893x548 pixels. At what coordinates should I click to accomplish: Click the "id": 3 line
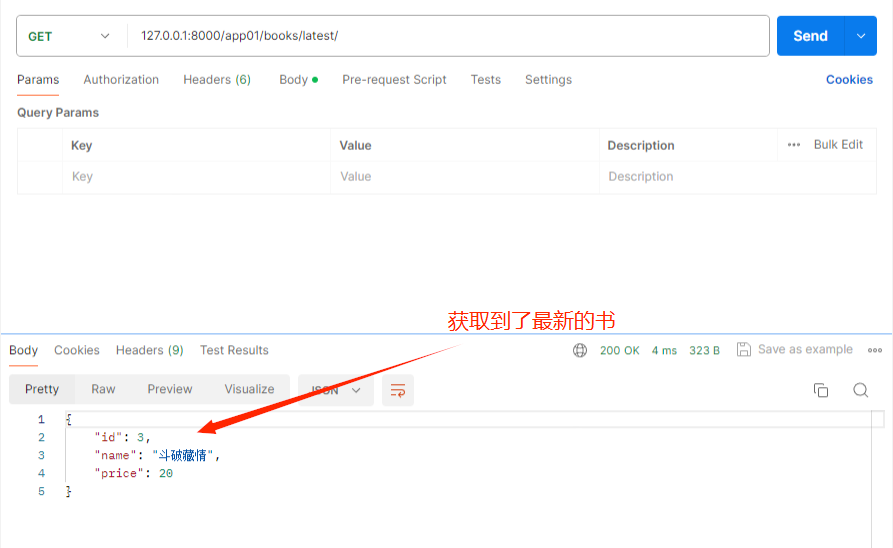pos(122,437)
